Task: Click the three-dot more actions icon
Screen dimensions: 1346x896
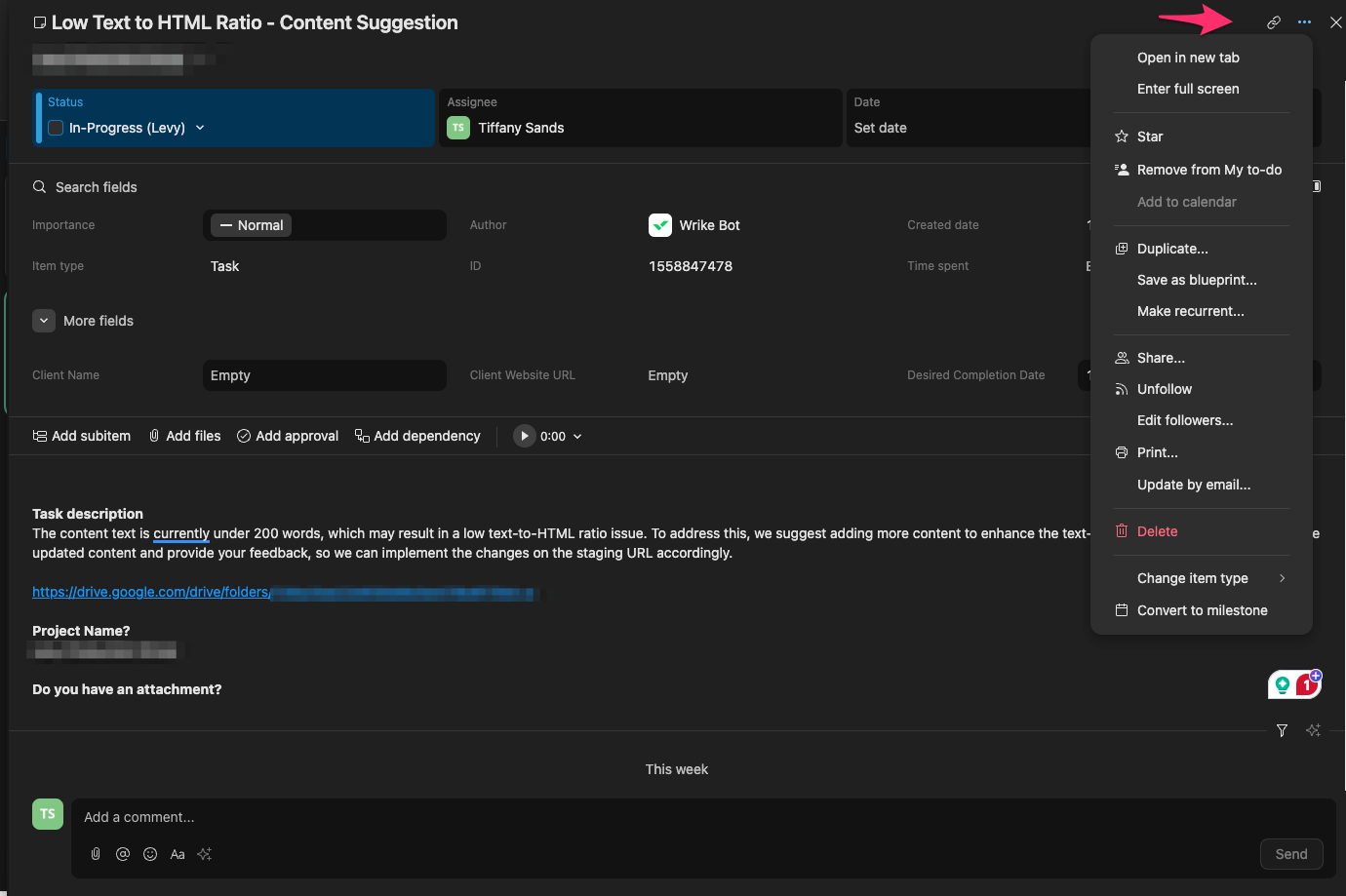Action: [x=1304, y=22]
